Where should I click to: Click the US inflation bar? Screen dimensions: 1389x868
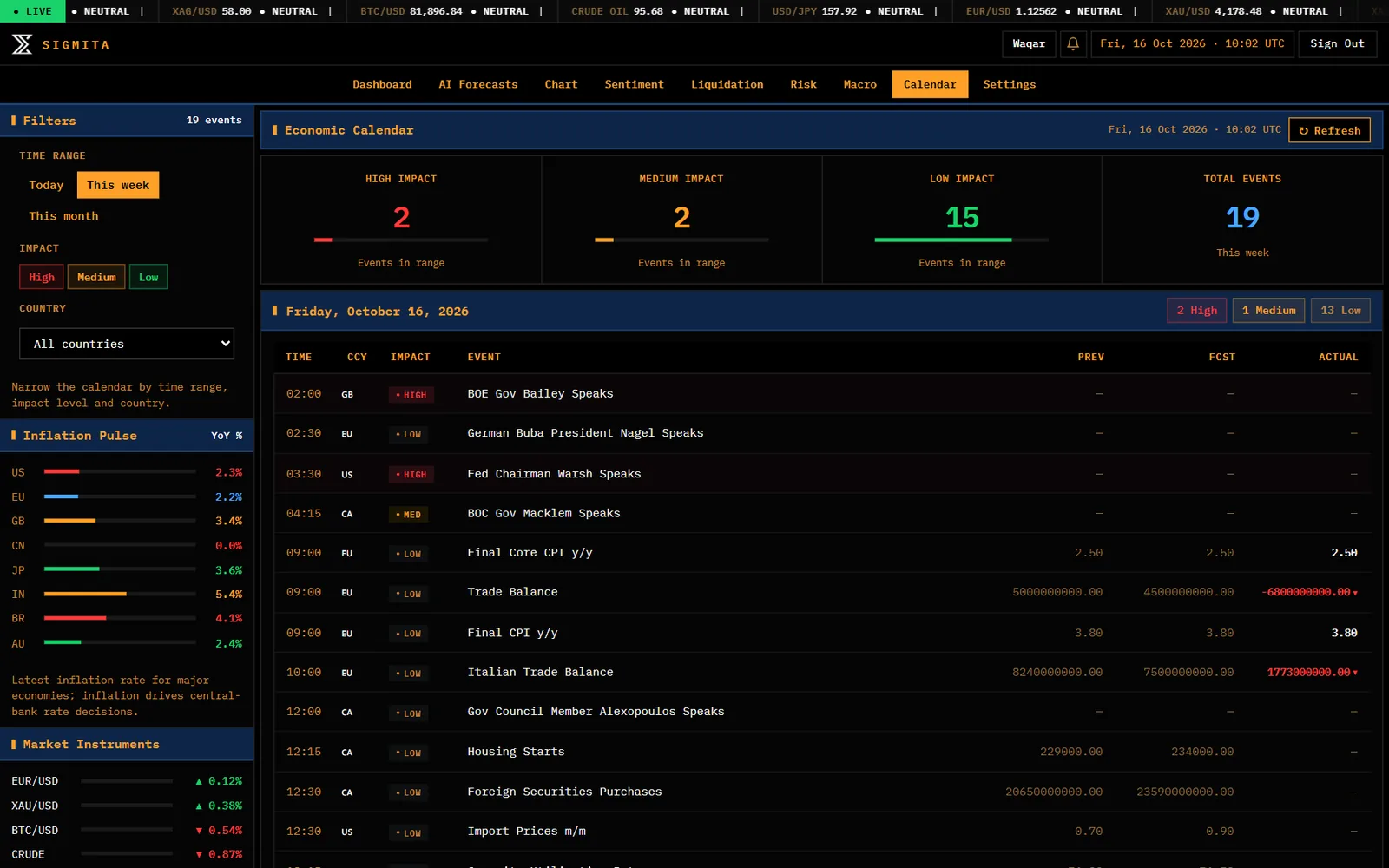pyautogui.click(x=120, y=471)
